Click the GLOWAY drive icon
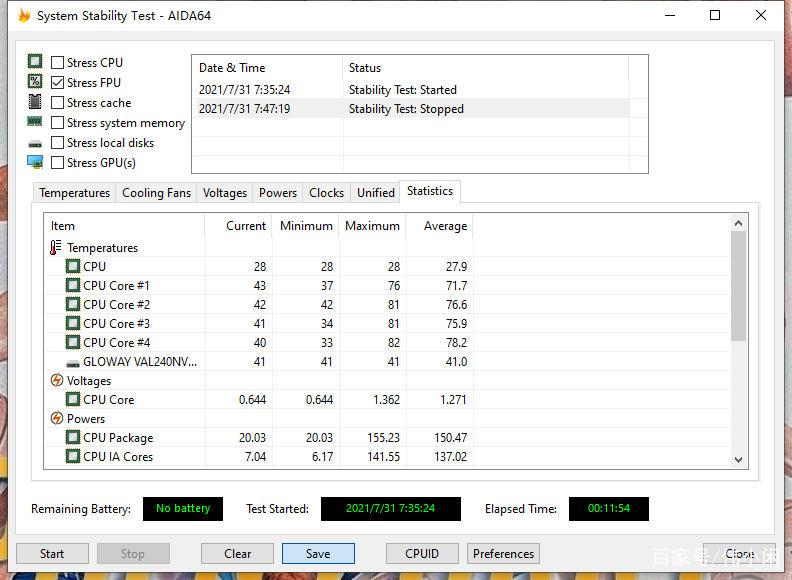This screenshot has width=792, height=580. click(x=72, y=362)
